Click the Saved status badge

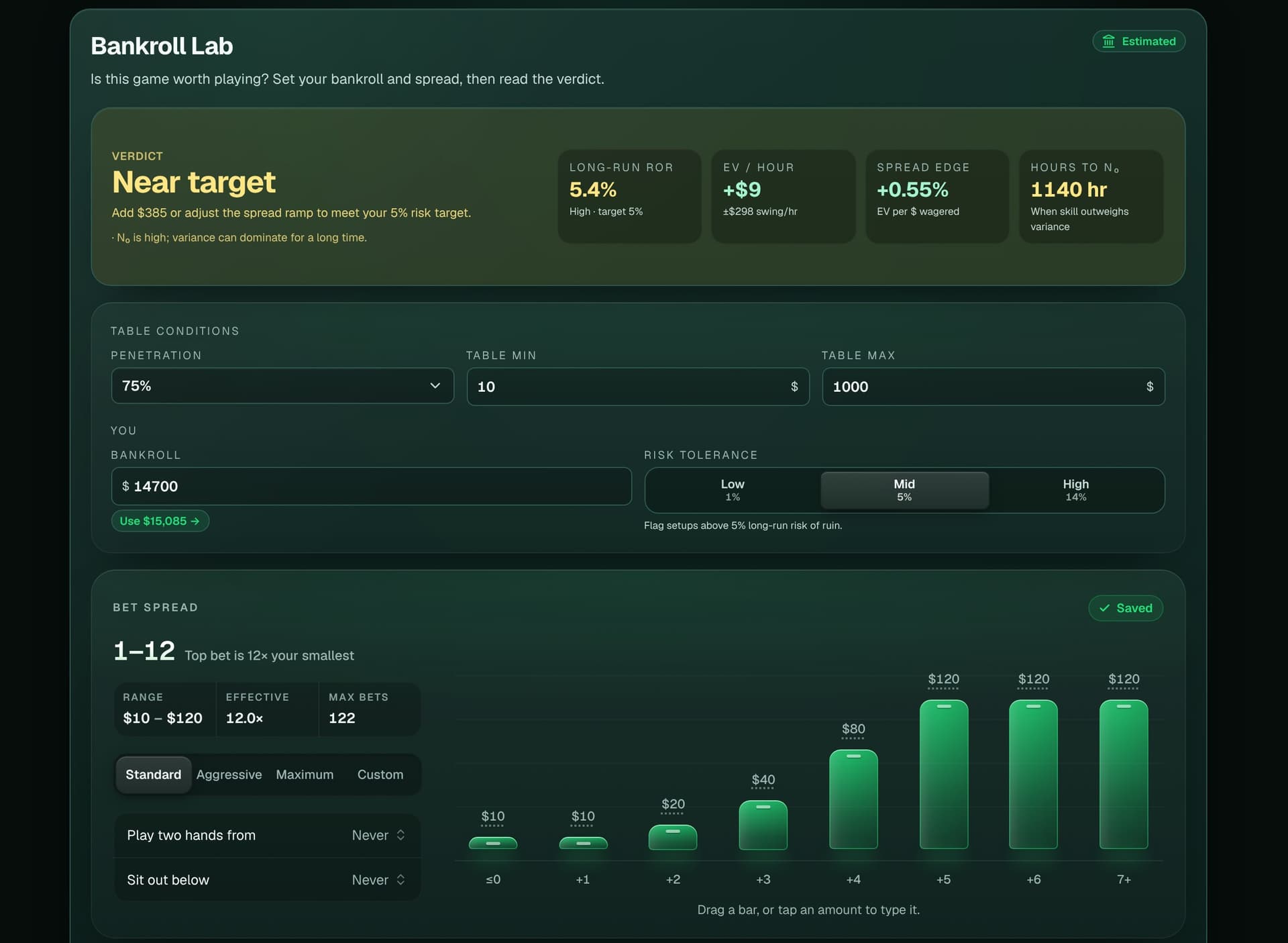(x=1126, y=608)
